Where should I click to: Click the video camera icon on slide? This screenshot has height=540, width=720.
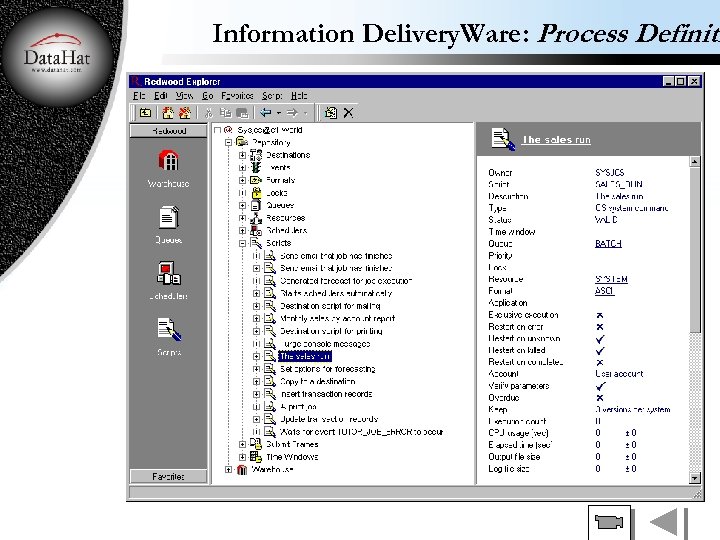pos(609,522)
